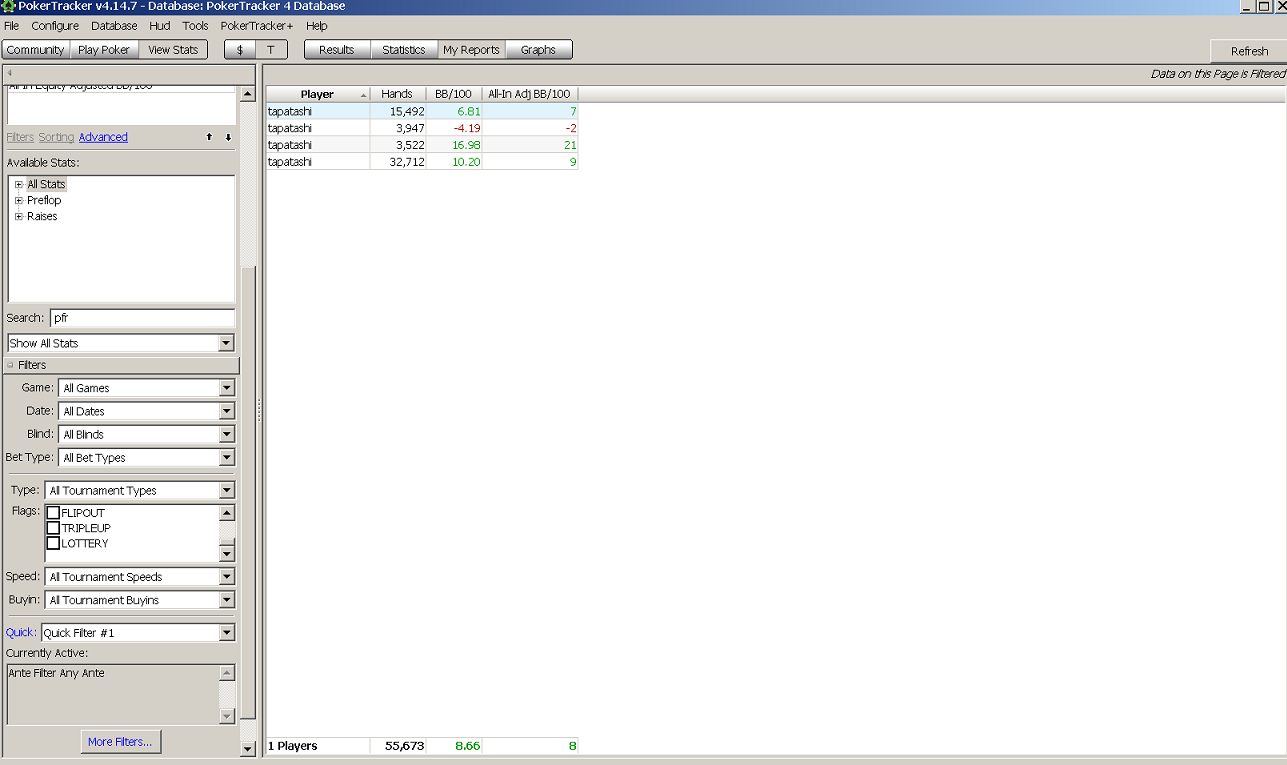Open the Quick Filter #1 dropdown
Viewport: 1287px width, 765px height.
(227, 633)
